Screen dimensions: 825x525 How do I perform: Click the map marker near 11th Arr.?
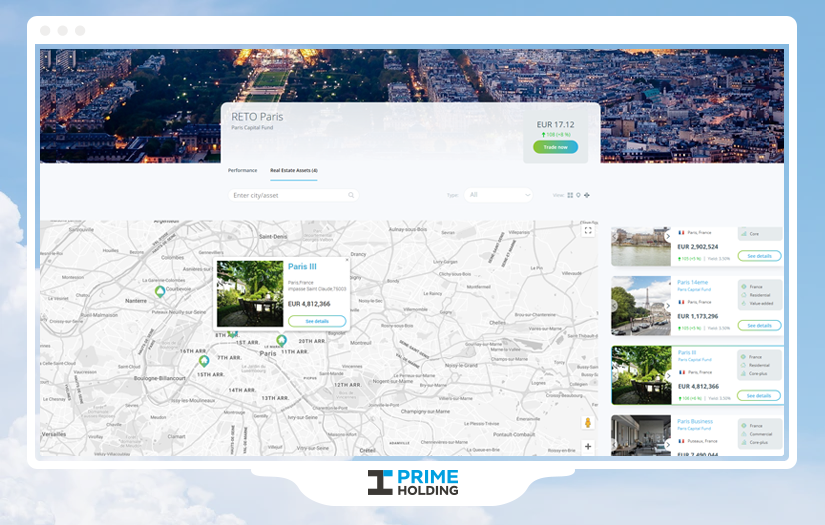tap(281, 340)
